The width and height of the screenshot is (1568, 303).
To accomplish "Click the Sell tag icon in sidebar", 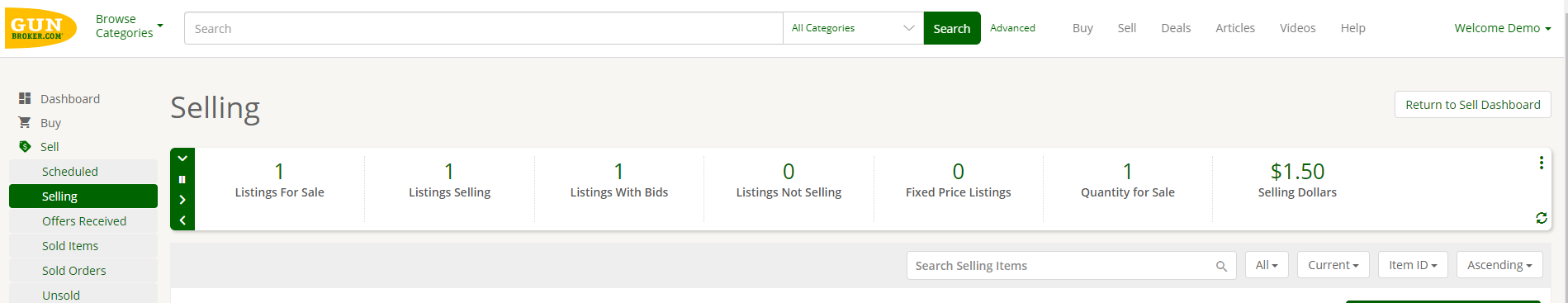I will tap(25, 146).
